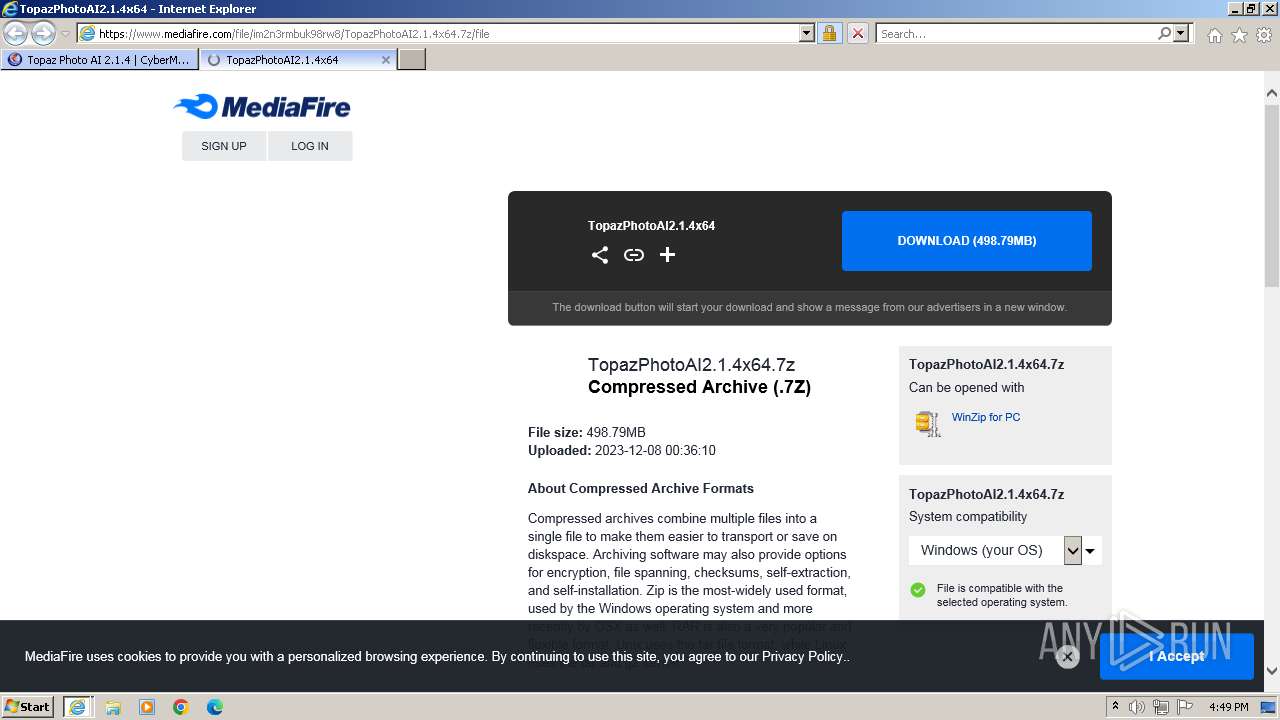Screen dimensions: 1280x720
Task: Click the 'About Compressed Archive Formats' heading
Action: coord(641,488)
